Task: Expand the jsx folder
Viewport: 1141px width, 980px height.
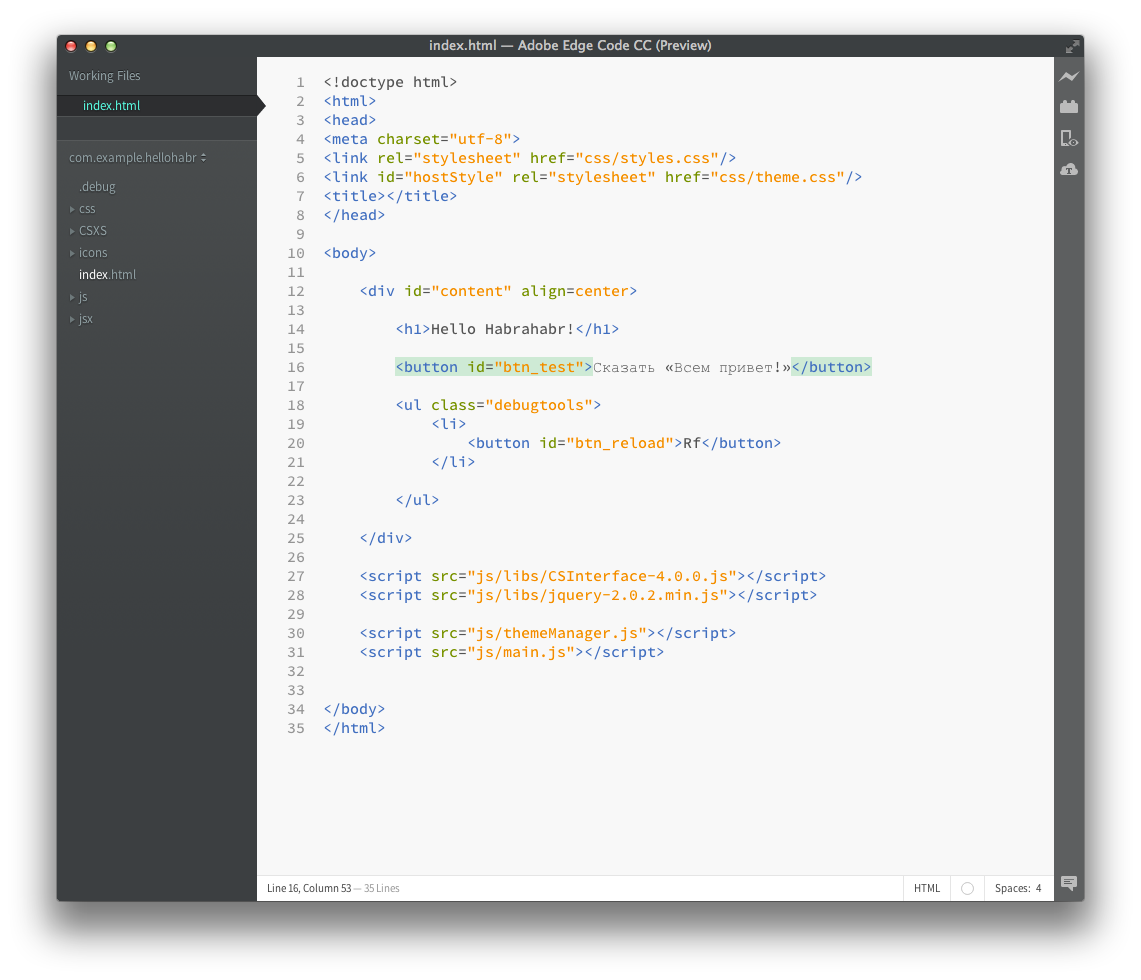Action: (72, 319)
